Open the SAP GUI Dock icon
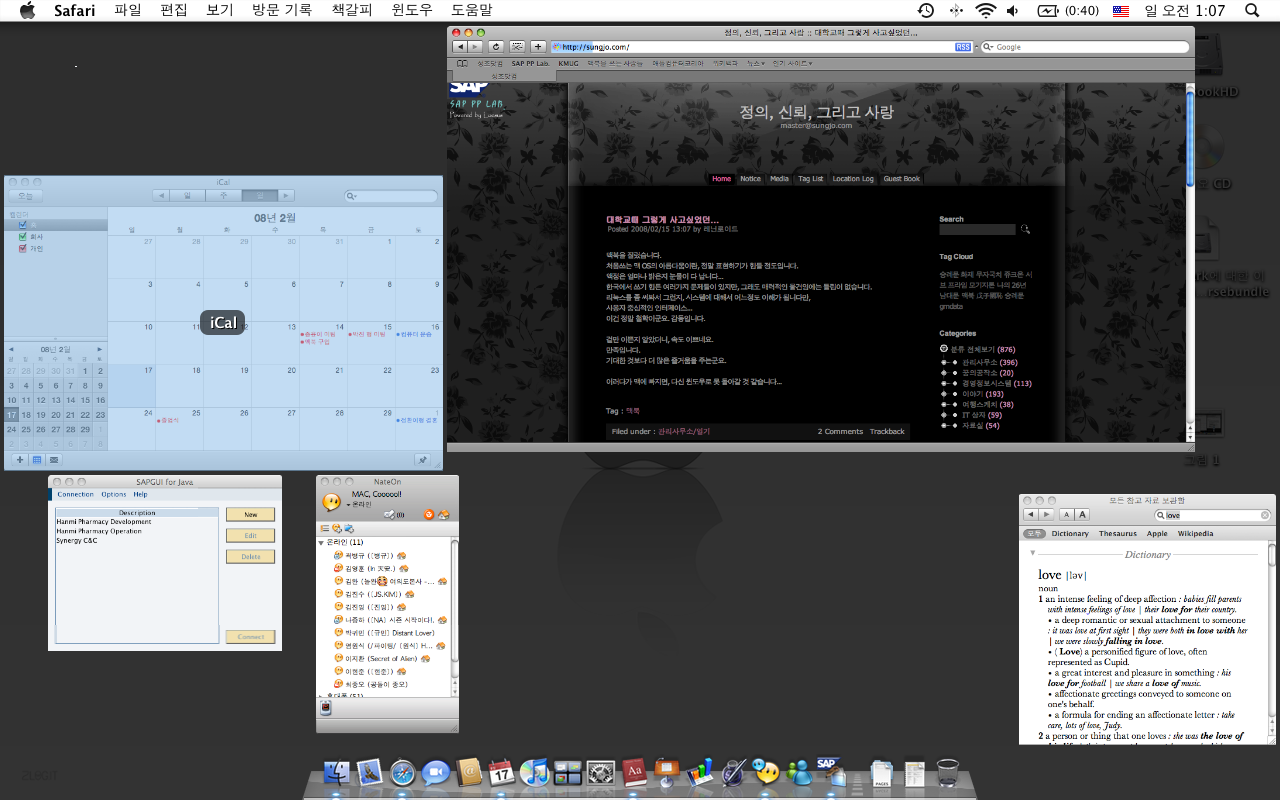The image size is (1280, 800). (832, 771)
